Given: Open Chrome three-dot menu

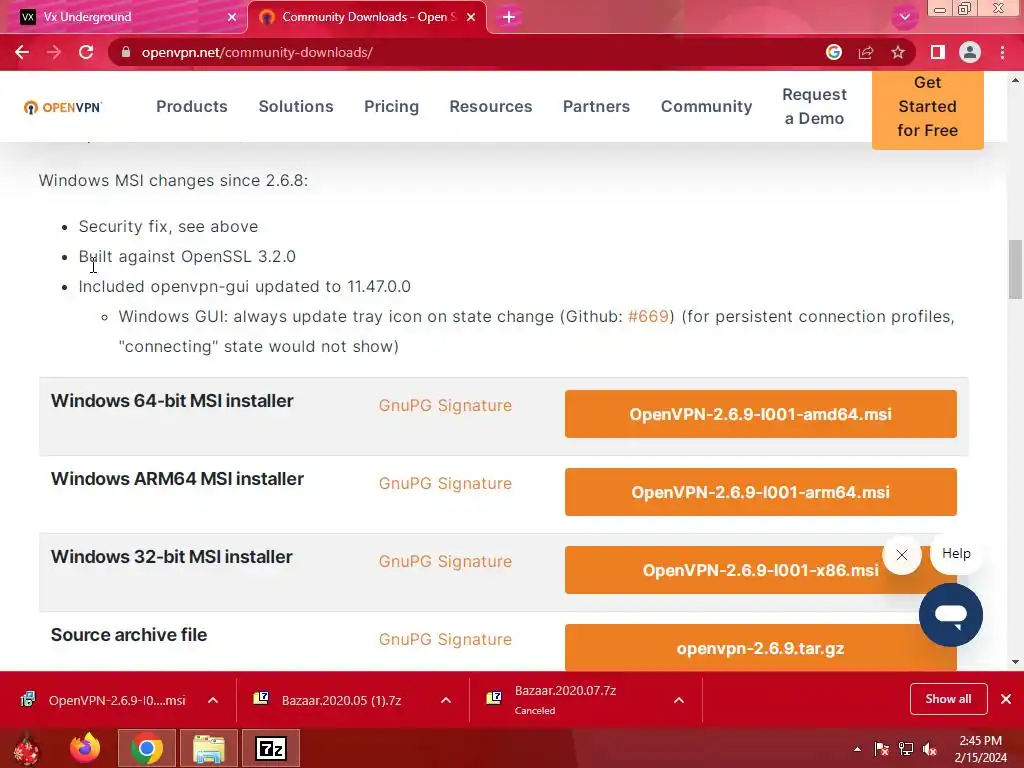Looking at the screenshot, I should pyautogui.click(x=1002, y=52).
